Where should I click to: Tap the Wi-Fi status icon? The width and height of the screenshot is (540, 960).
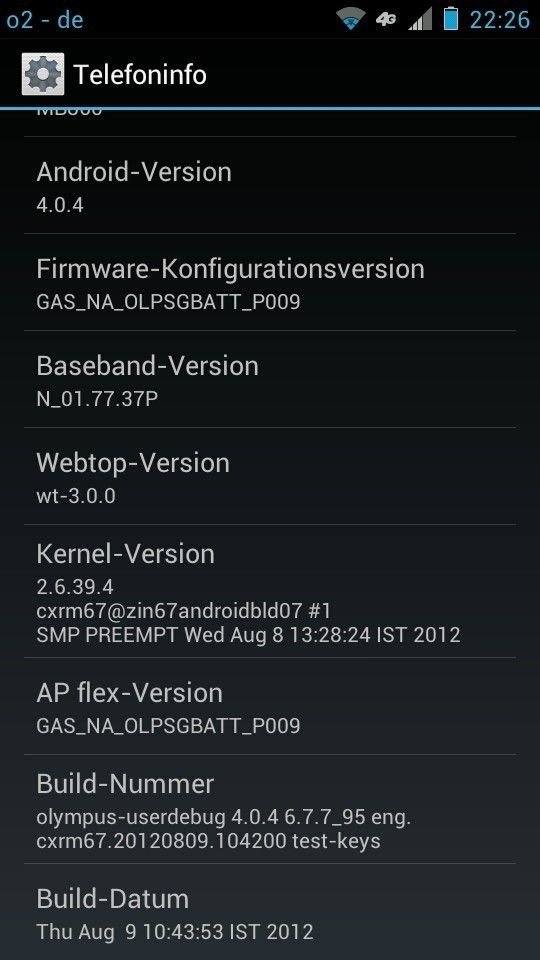(351, 20)
